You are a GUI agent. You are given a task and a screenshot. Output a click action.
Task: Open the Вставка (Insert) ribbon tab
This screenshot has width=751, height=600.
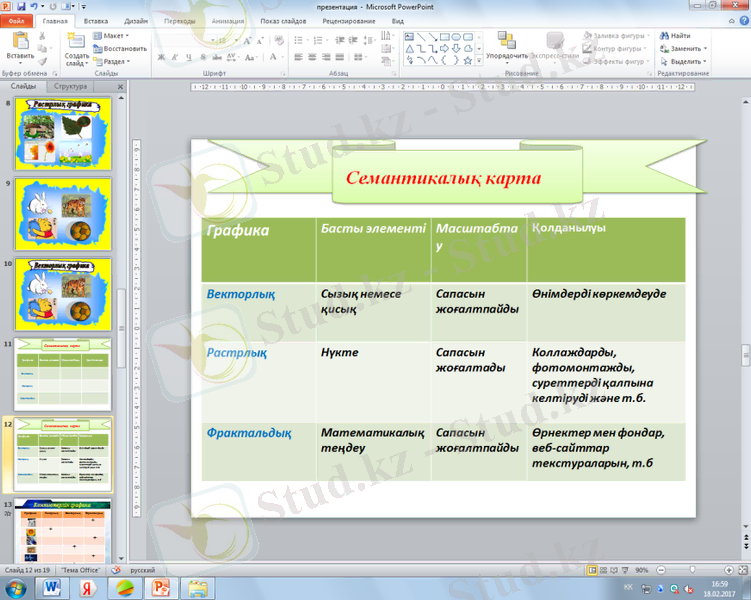pos(96,20)
